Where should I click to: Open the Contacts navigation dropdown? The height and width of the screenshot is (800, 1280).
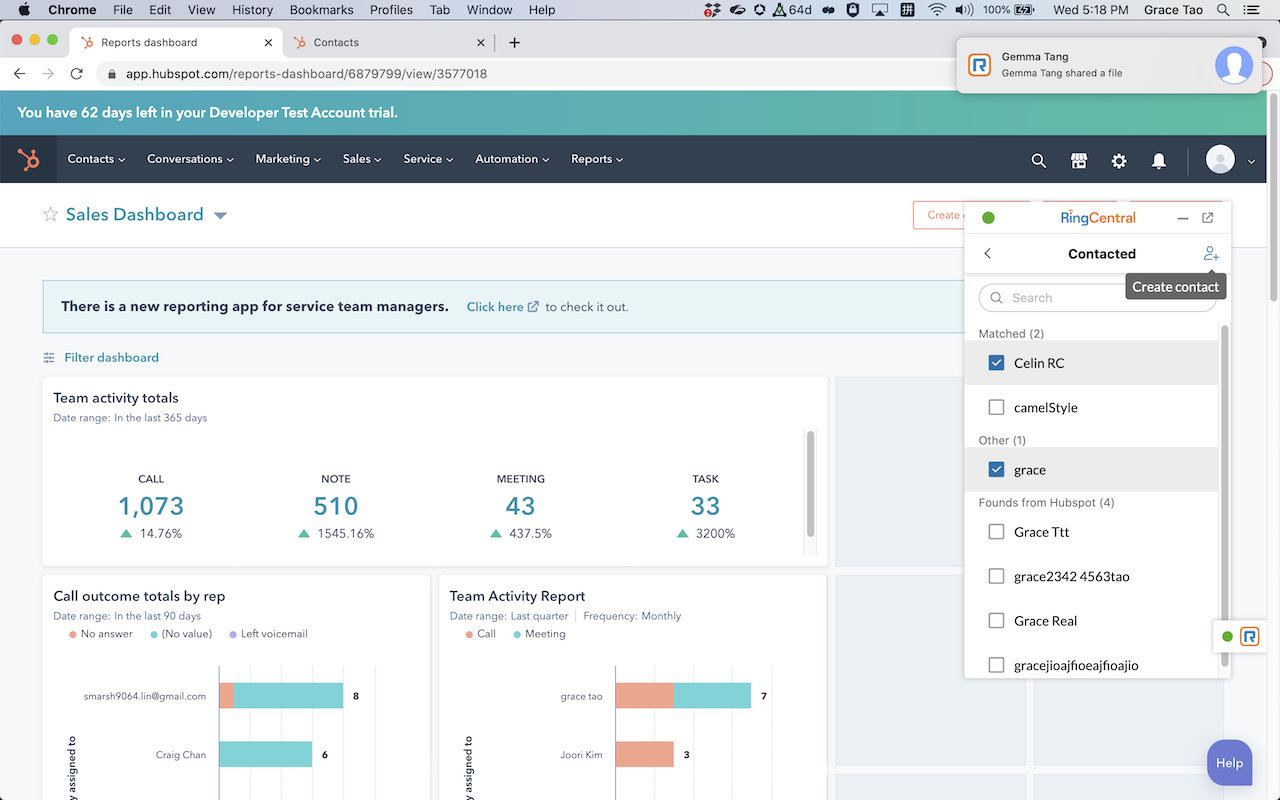click(x=95, y=158)
